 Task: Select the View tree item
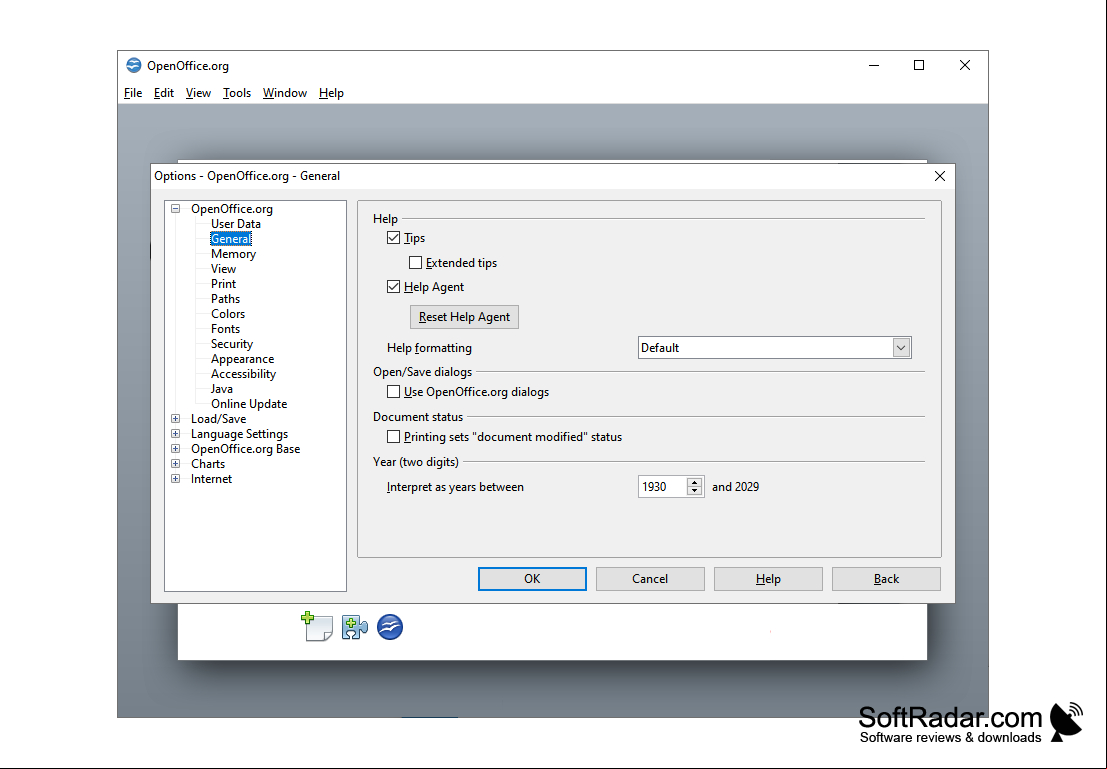pyautogui.click(x=224, y=269)
